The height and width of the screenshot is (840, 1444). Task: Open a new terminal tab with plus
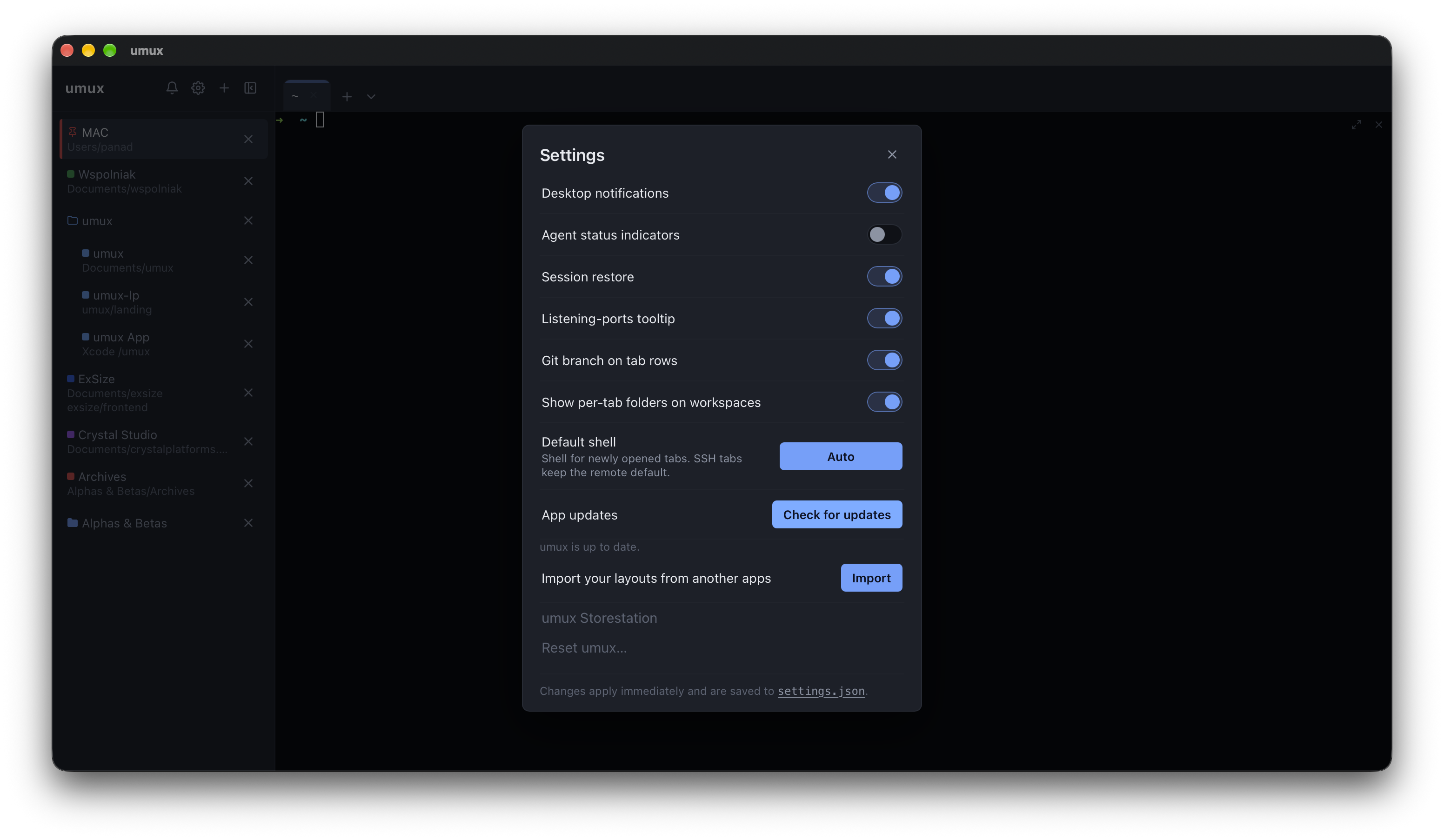pos(347,97)
